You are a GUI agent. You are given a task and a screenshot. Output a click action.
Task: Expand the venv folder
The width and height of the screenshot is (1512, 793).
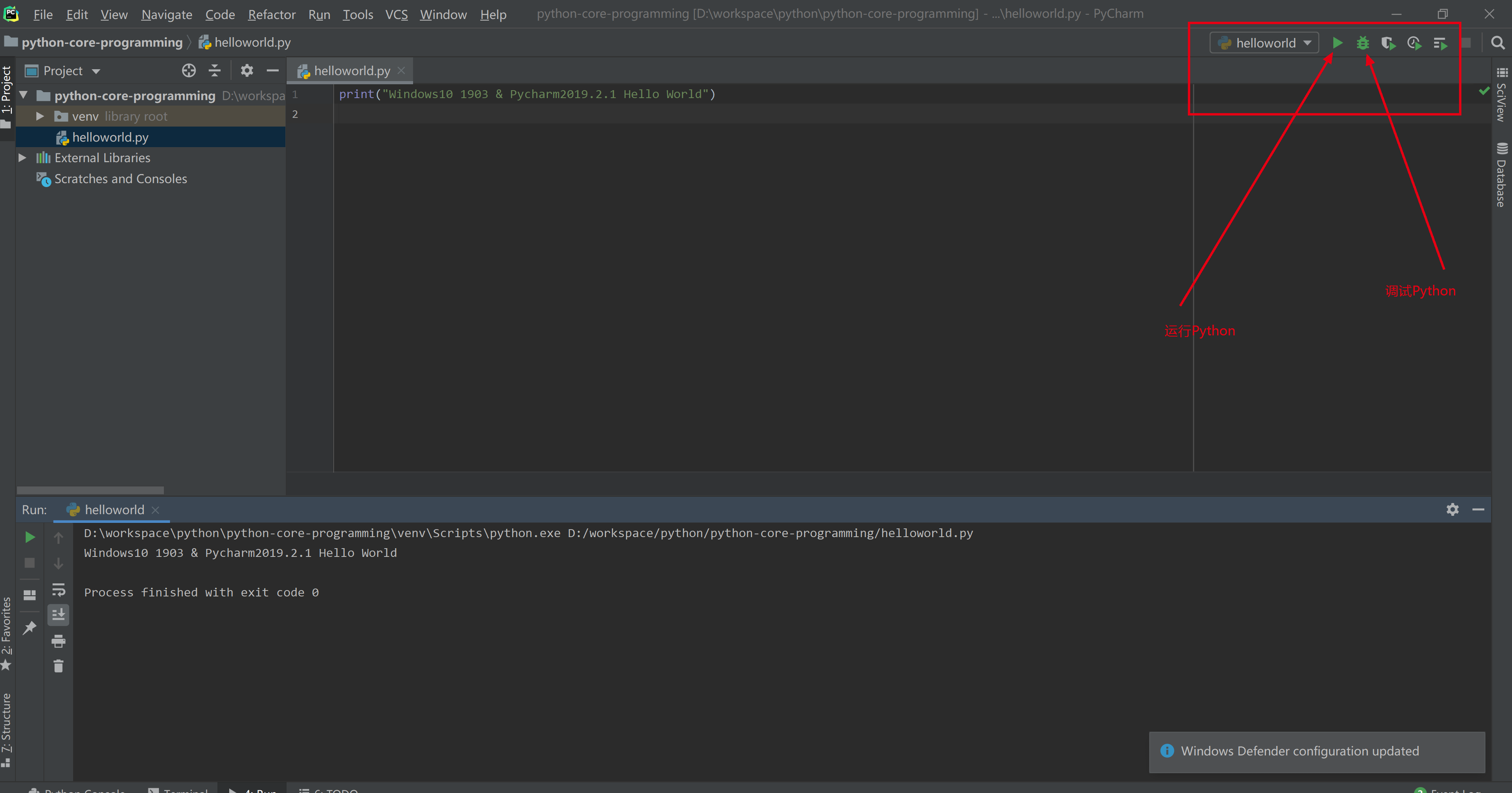(40, 116)
